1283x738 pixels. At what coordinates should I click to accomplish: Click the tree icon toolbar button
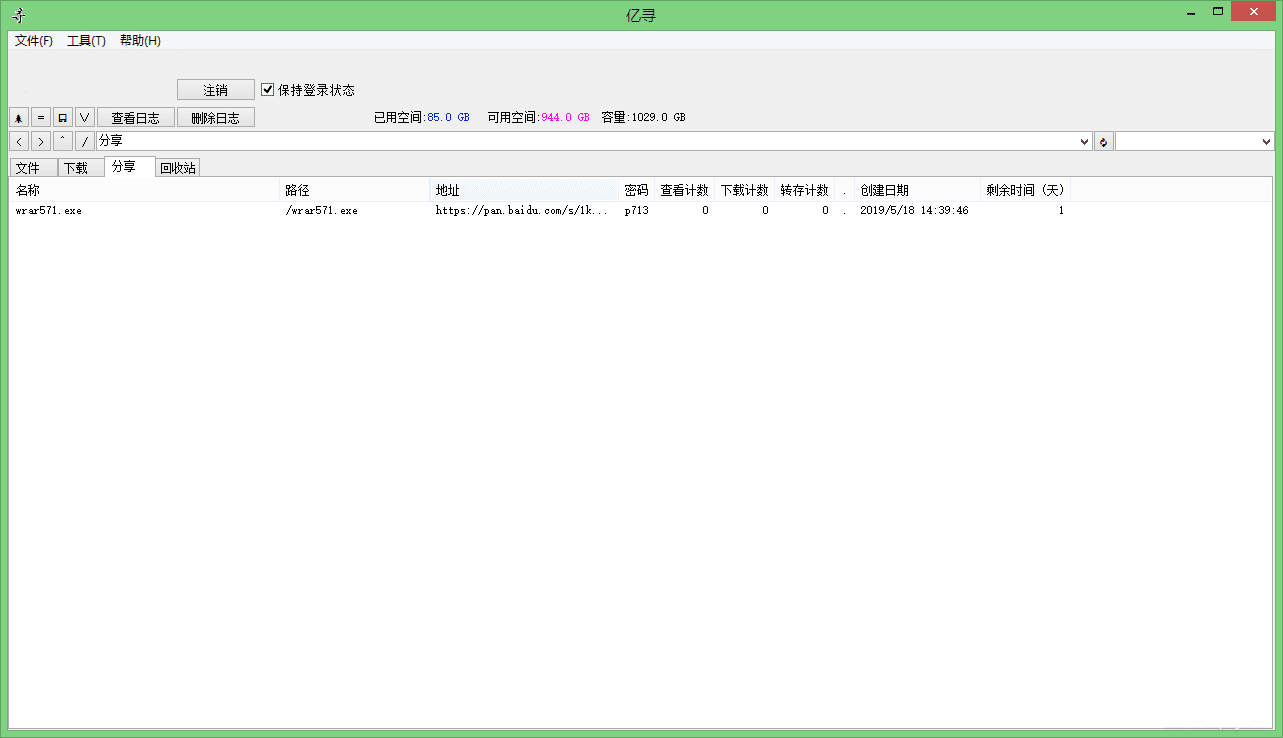19,118
